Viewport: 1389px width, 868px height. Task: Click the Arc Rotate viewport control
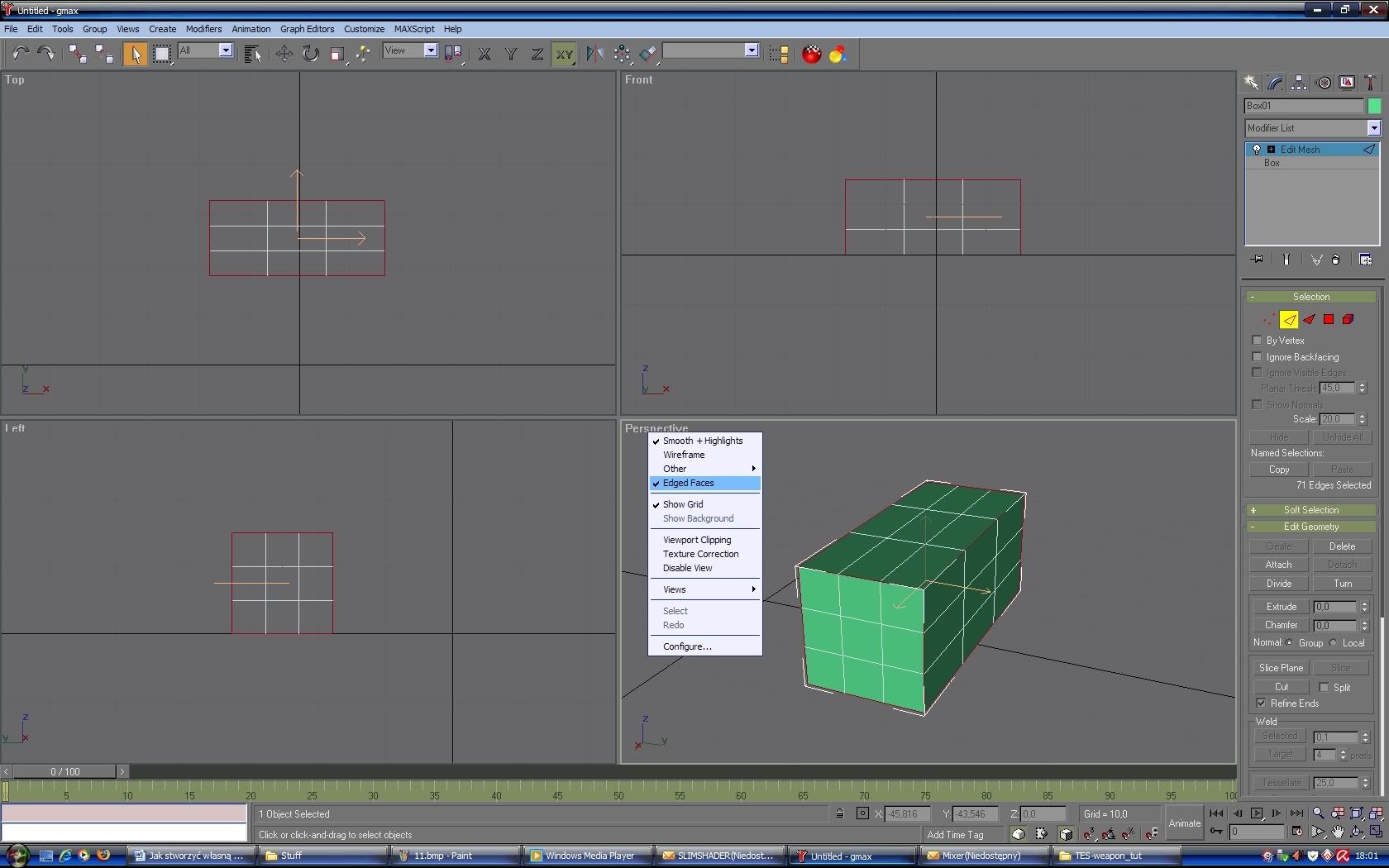pos(1357,832)
